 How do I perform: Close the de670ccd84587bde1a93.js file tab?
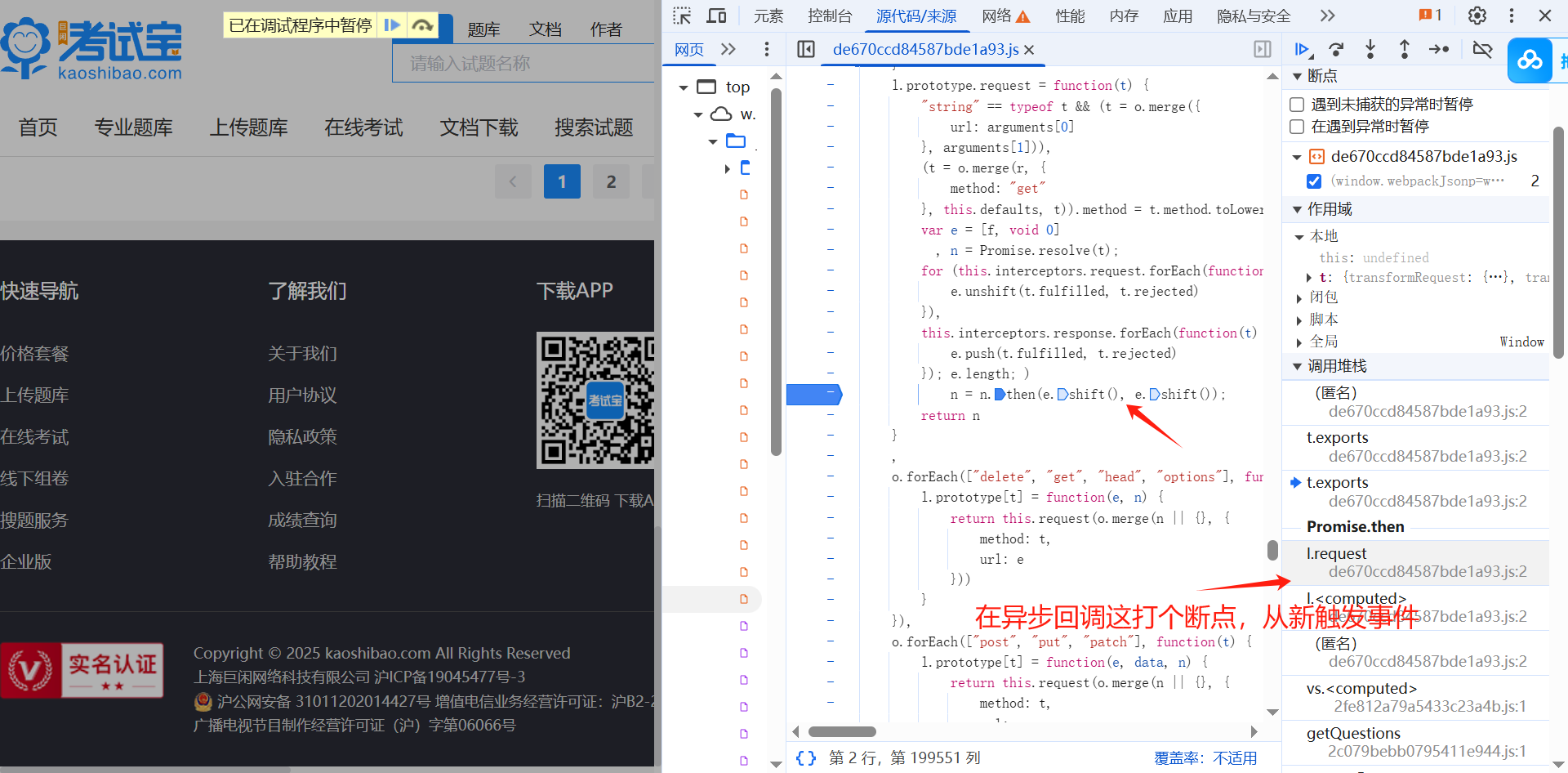coord(1029,50)
